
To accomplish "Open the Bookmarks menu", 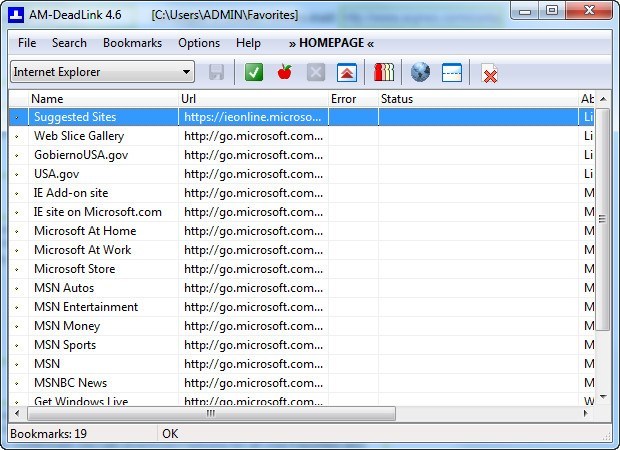I will [x=132, y=43].
